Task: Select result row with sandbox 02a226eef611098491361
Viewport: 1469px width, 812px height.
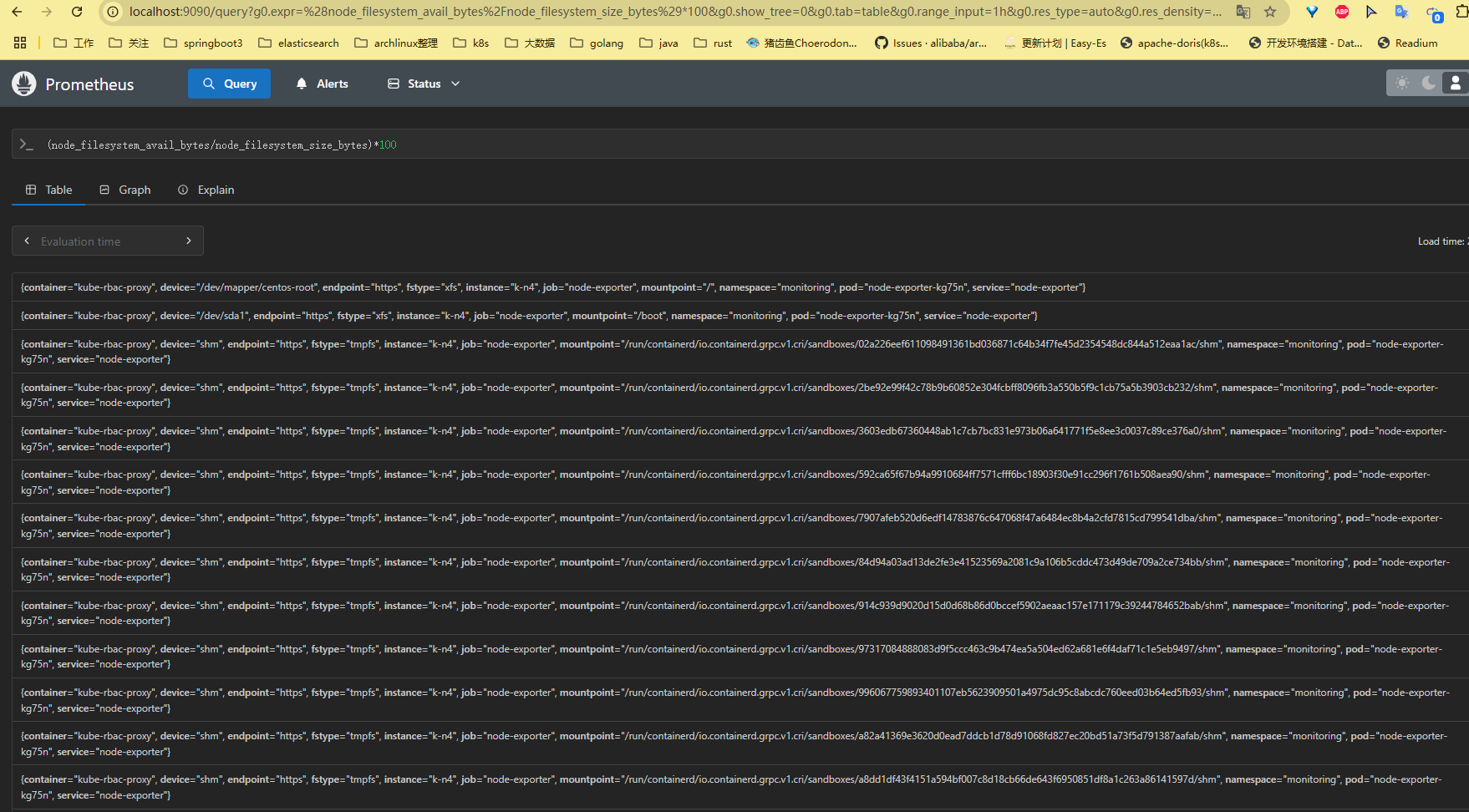Action: coord(740,352)
